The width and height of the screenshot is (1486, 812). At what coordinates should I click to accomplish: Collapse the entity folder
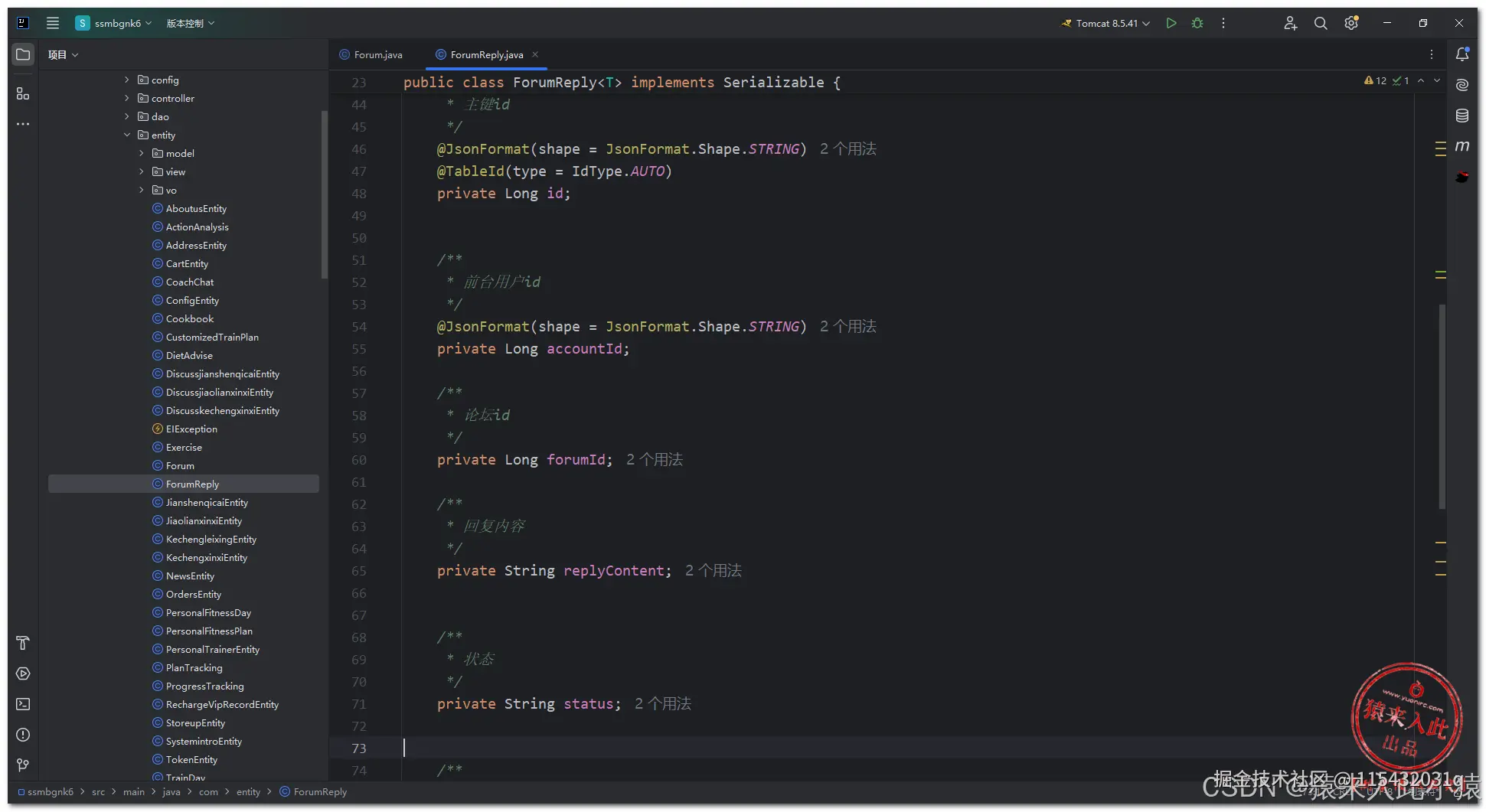click(x=127, y=135)
